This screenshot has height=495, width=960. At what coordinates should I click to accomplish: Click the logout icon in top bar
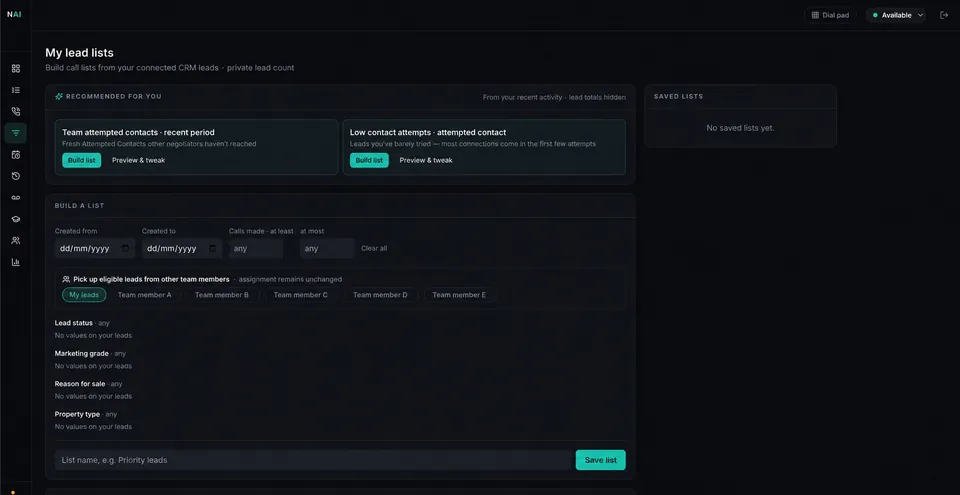943,15
